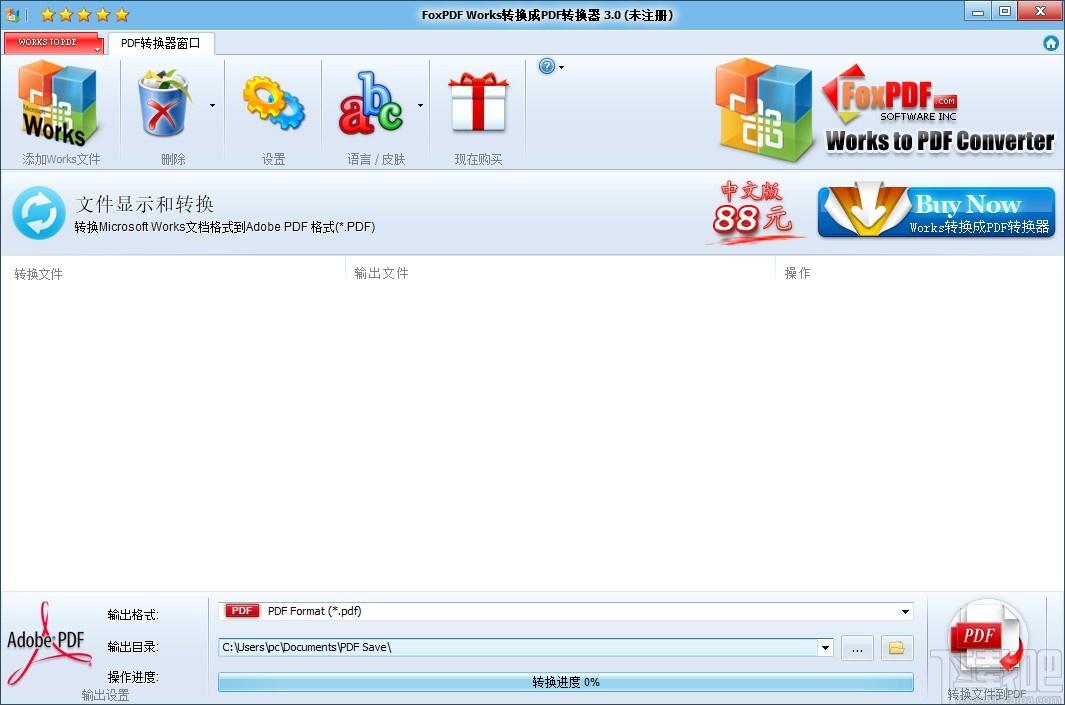
Task: Expand the delete button dropdown arrow
Action: pyautogui.click(x=212, y=105)
